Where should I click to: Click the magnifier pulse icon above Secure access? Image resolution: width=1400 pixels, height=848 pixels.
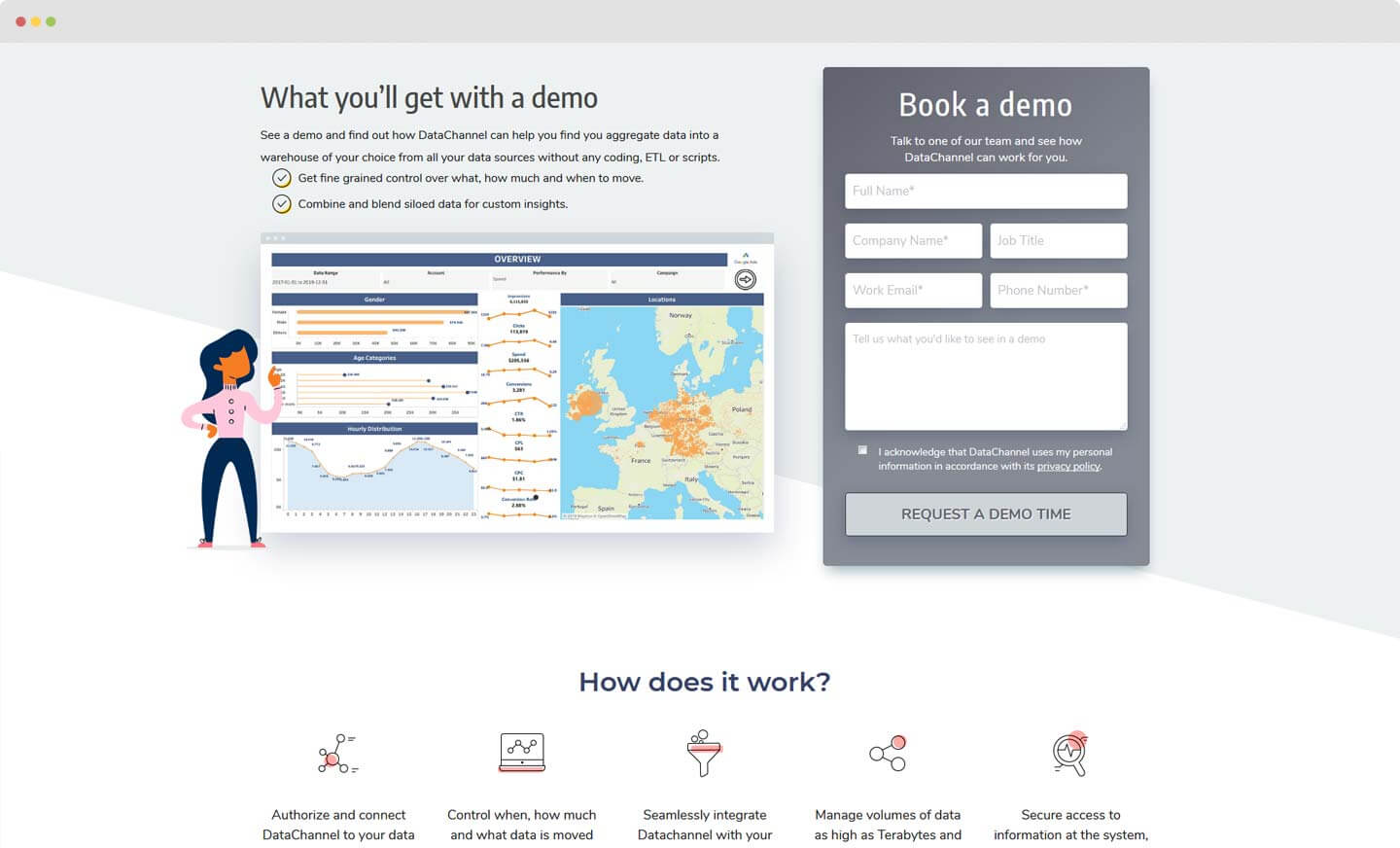click(x=1070, y=754)
